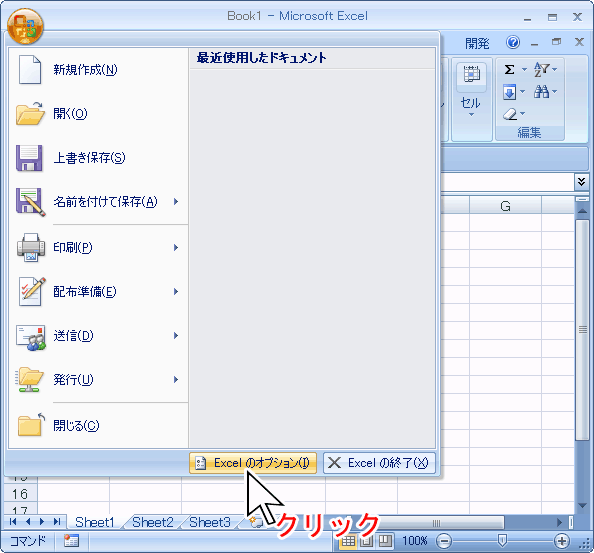
Task: Expand the 名前を付けて保存 submenu arrow
Action: click(176, 202)
